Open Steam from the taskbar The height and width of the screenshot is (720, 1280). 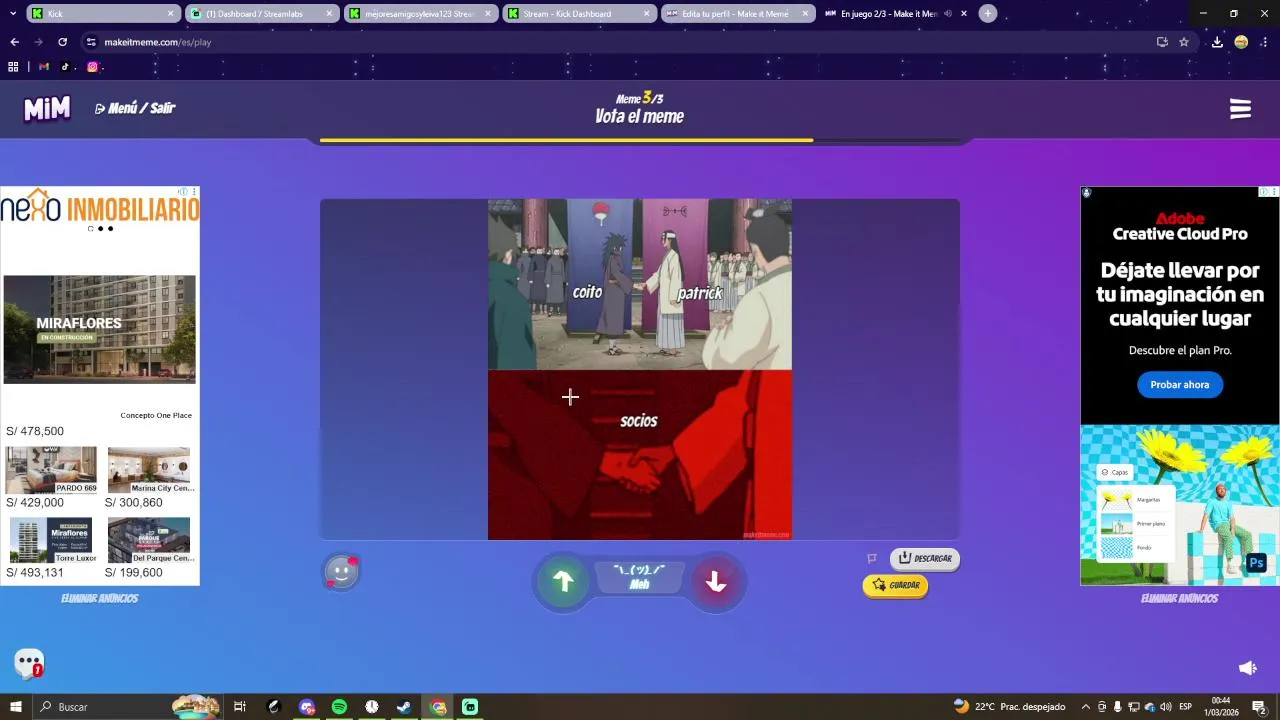[404, 707]
